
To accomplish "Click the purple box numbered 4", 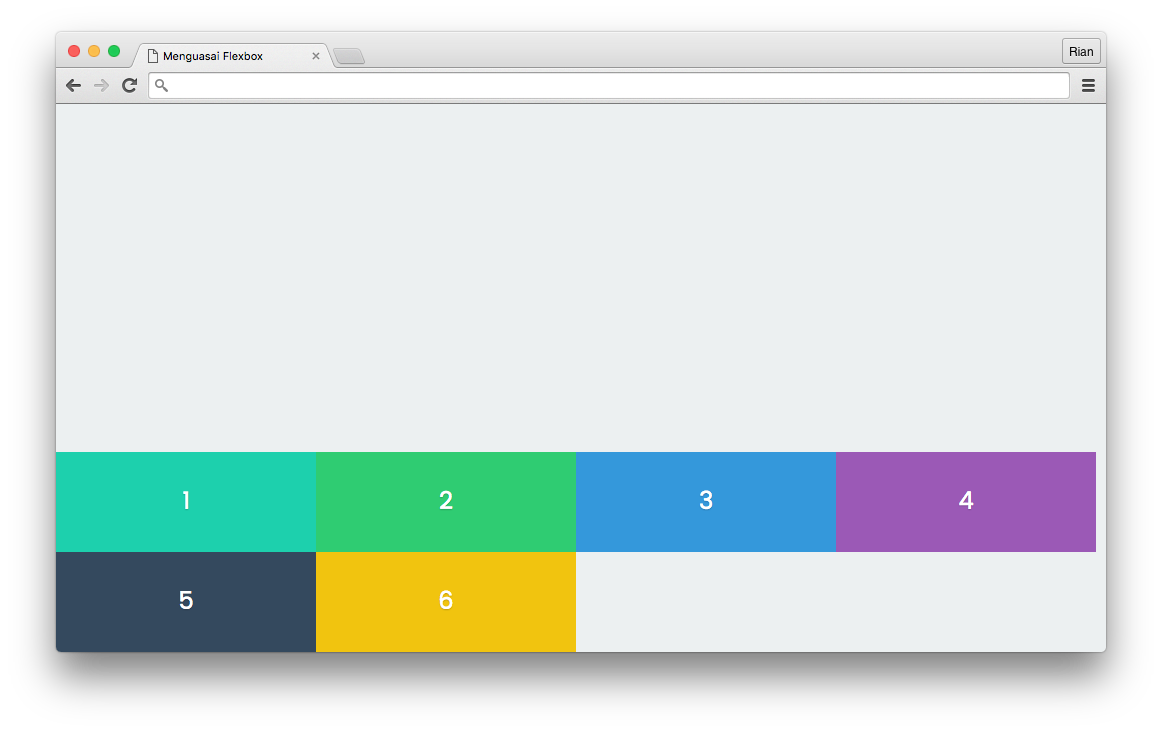I will coord(966,502).
